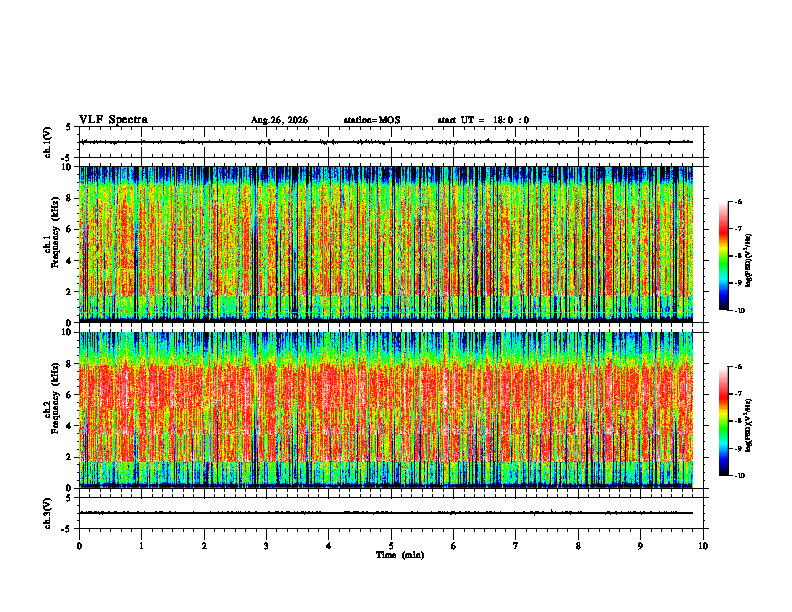The image size is (792, 612).
Task: Click the "-10" label on ch.2 color bar
Action: (x=739, y=476)
